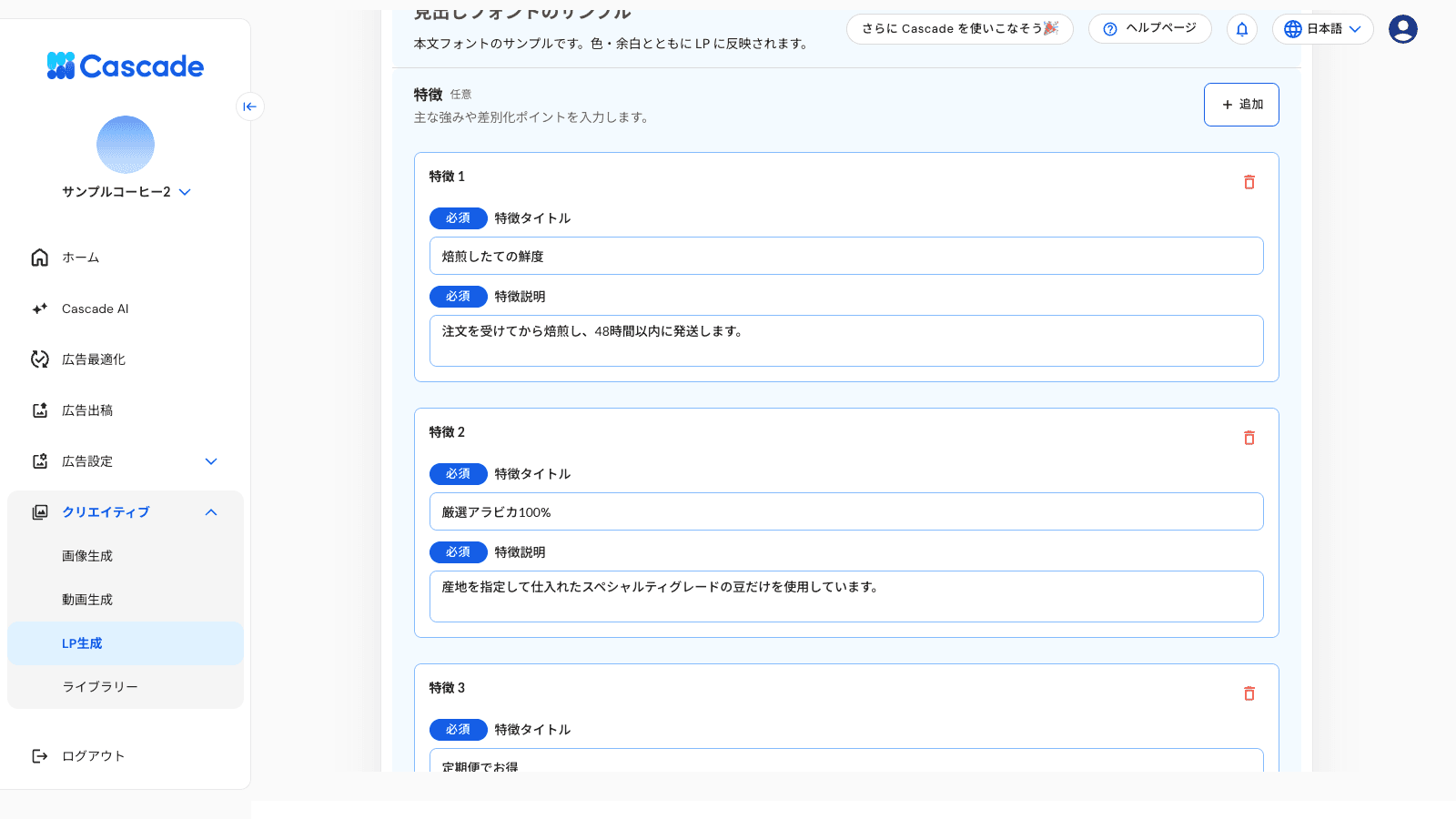Click the 特徴 1 heading text

tap(447, 177)
